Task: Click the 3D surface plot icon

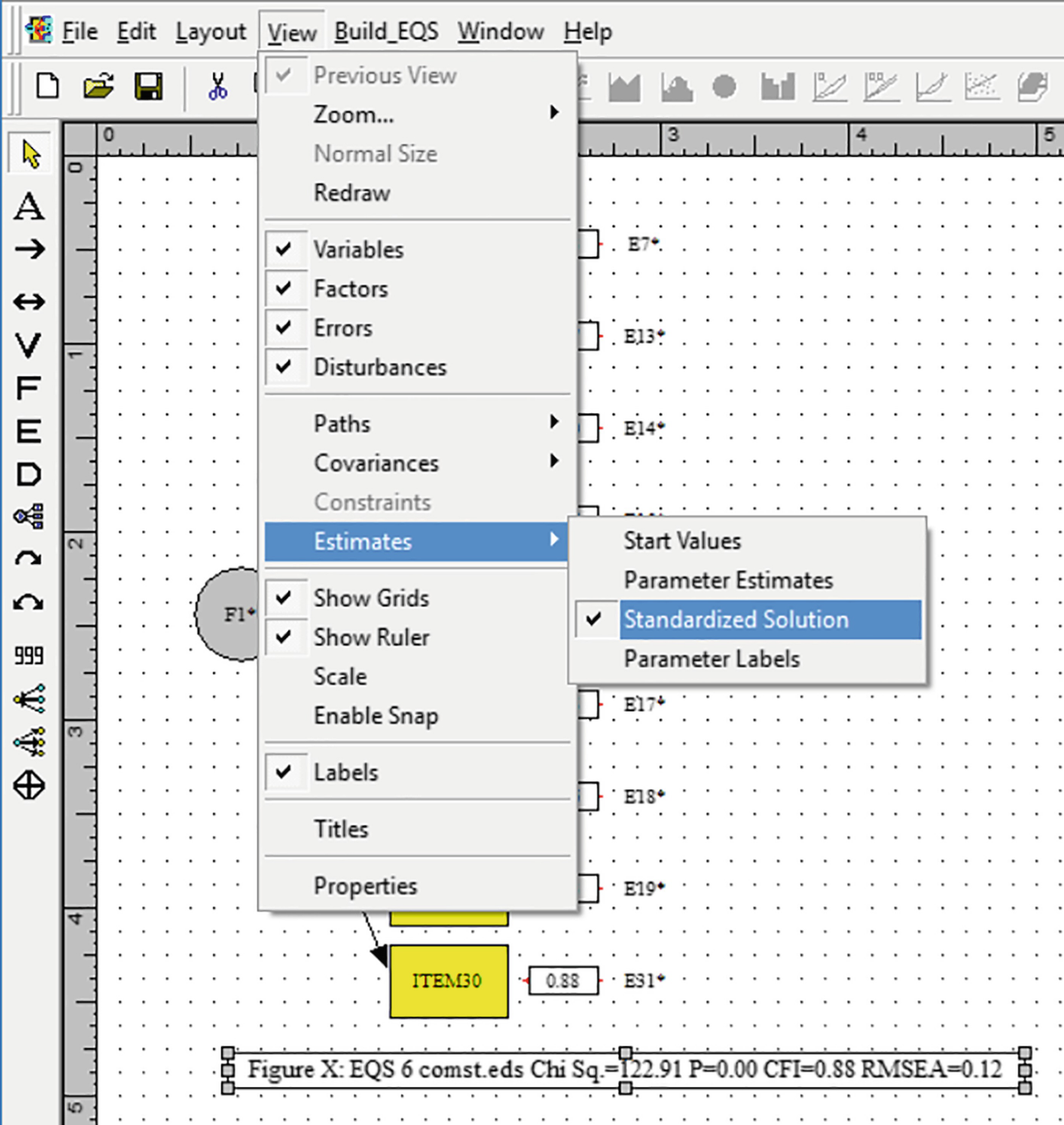Action: click(x=1033, y=87)
